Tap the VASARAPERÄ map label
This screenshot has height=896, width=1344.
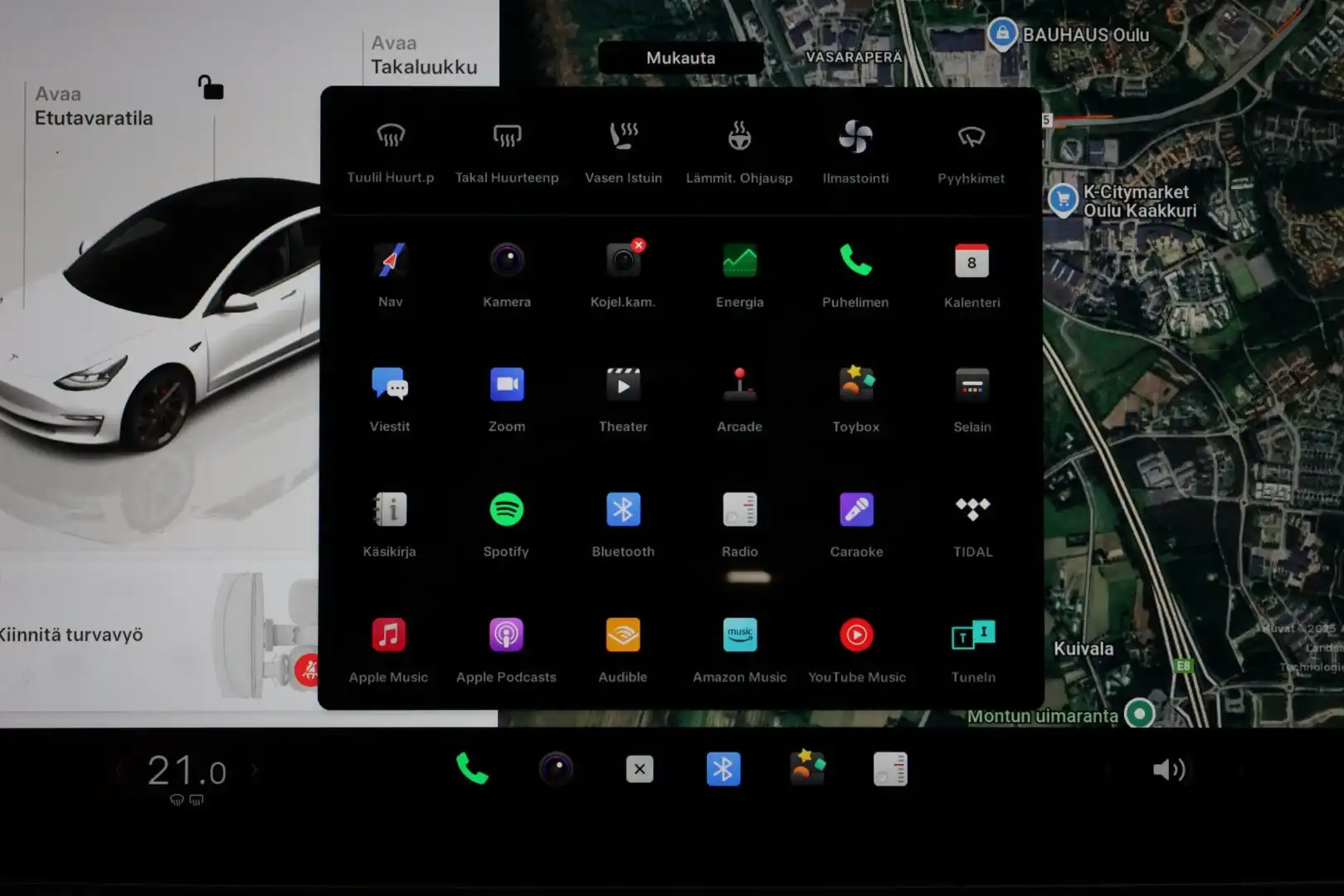(854, 57)
